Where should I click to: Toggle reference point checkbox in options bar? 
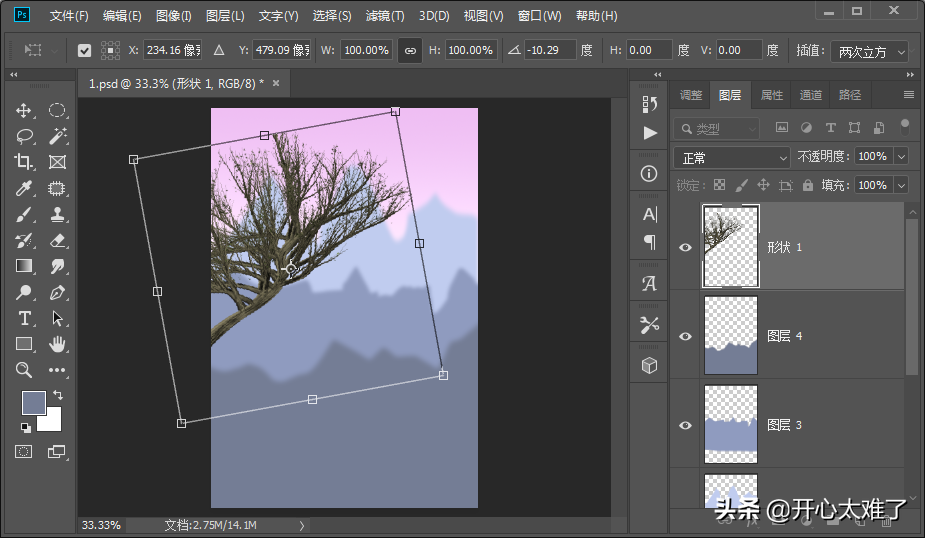pos(84,51)
